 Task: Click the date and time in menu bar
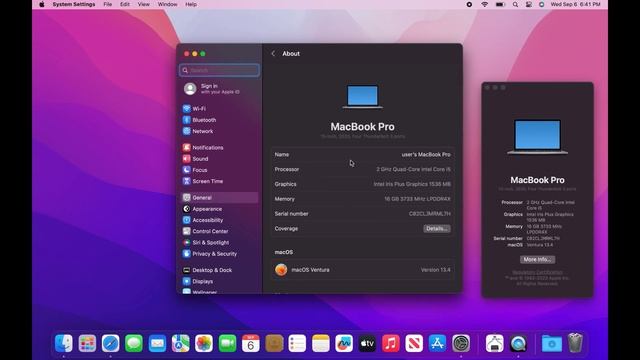(x=576, y=4)
